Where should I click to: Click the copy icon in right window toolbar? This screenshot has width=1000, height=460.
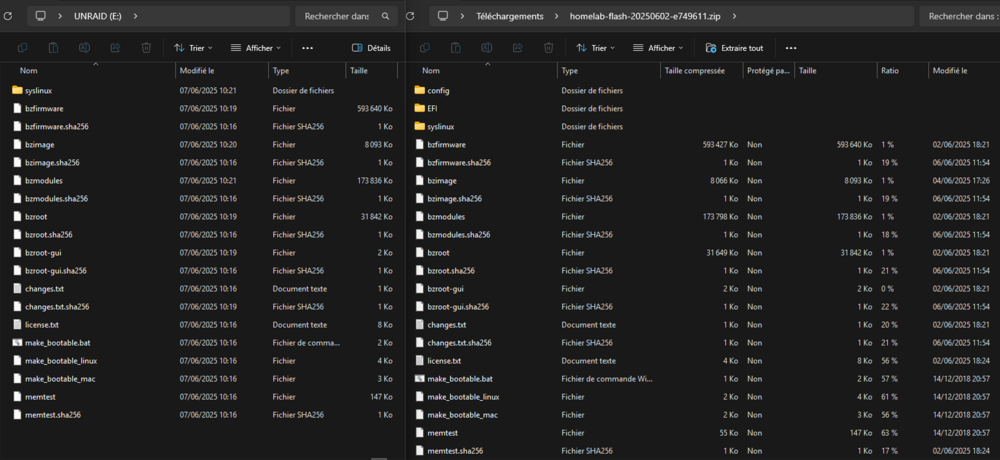(425, 48)
